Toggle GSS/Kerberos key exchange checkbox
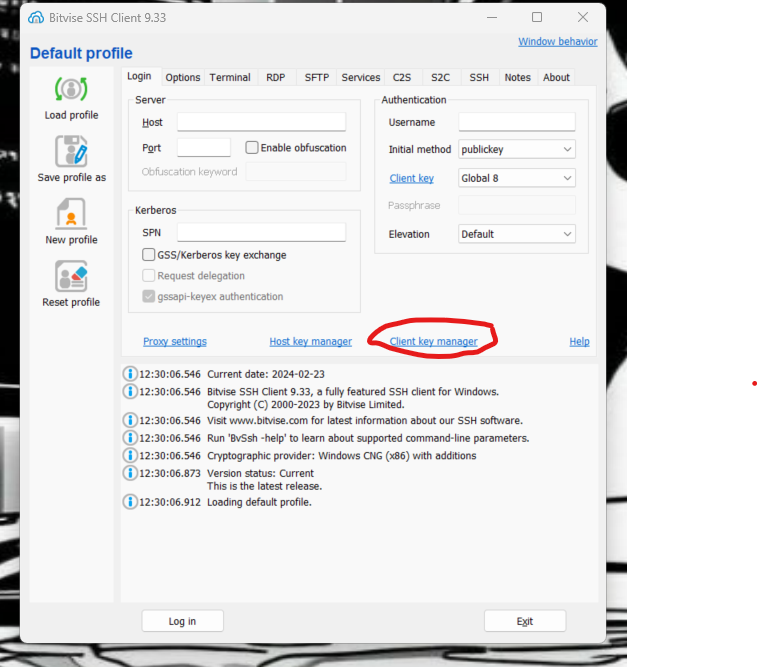 (x=149, y=255)
